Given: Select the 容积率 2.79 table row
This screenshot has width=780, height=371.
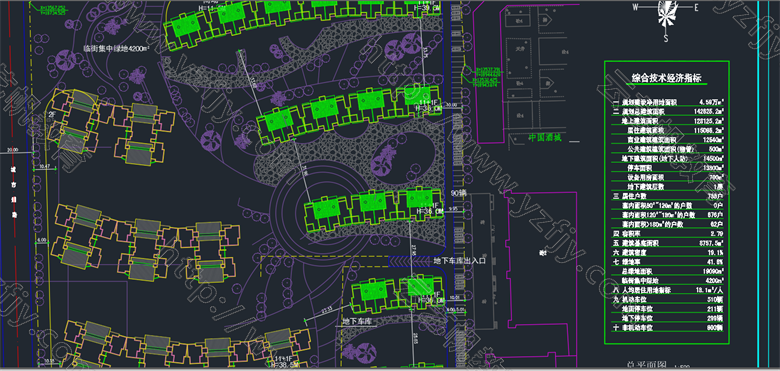Looking at the screenshot, I should 668,233.
